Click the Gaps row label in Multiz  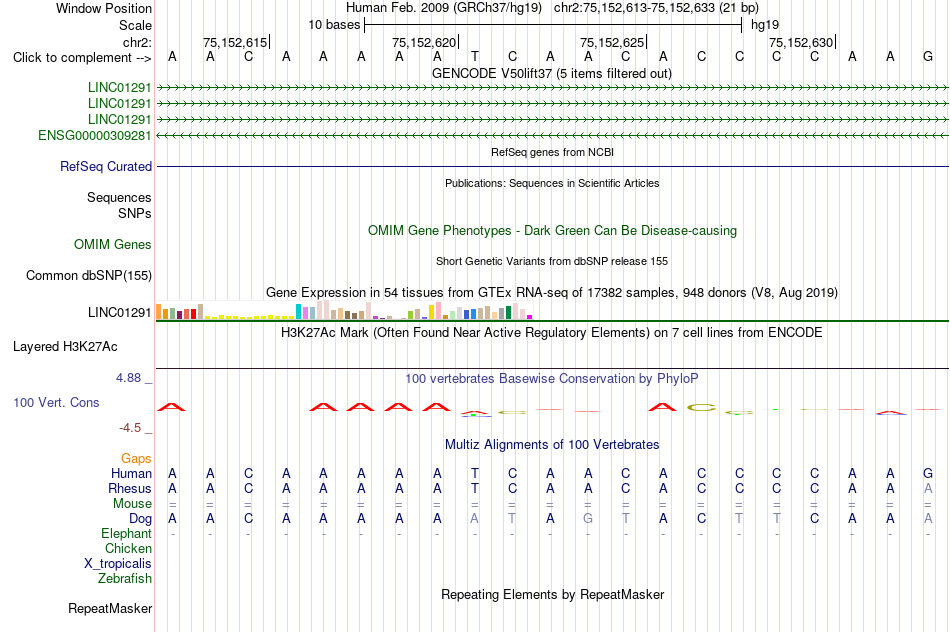(x=136, y=459)
